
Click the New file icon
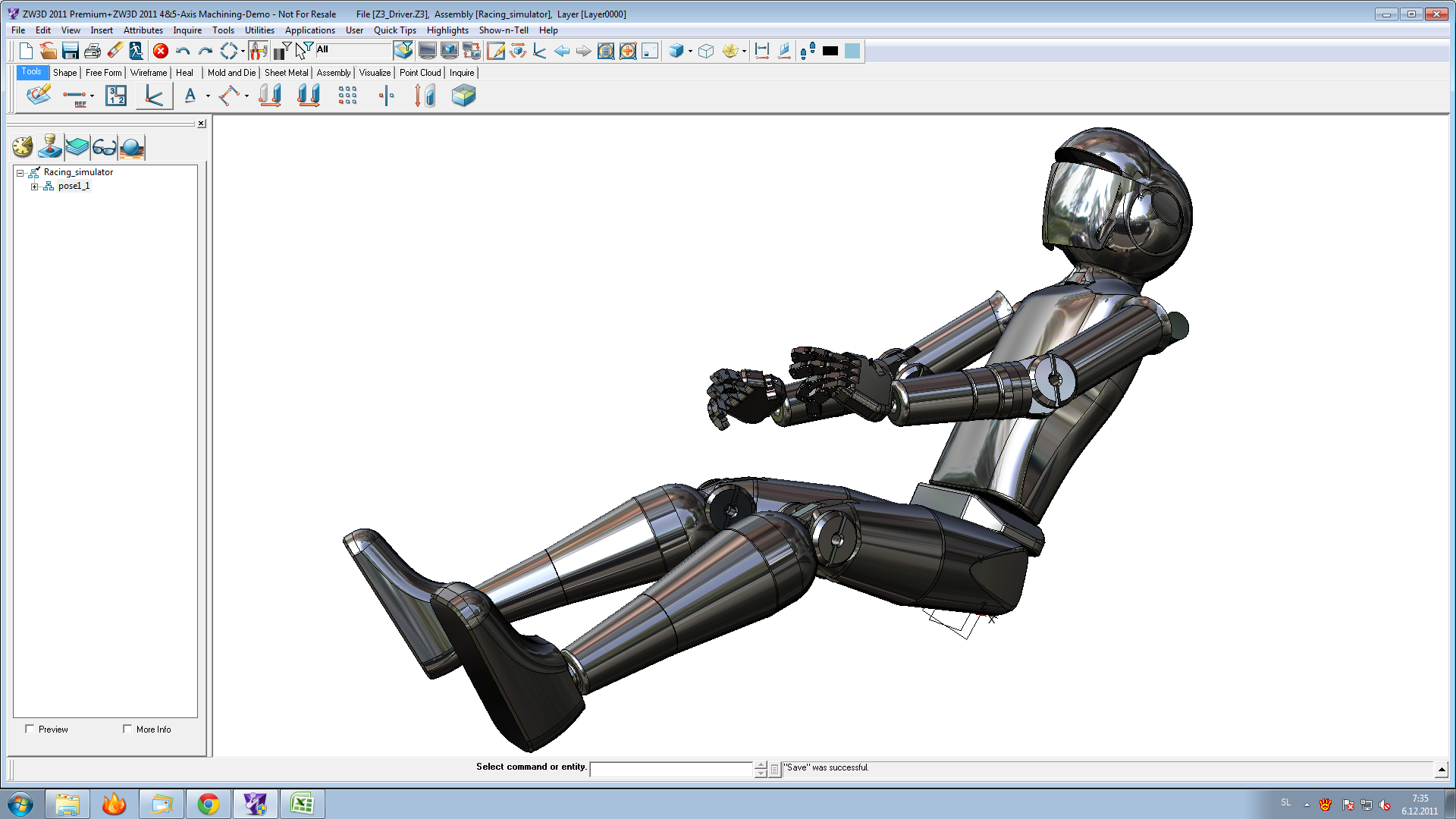(26, 51)
